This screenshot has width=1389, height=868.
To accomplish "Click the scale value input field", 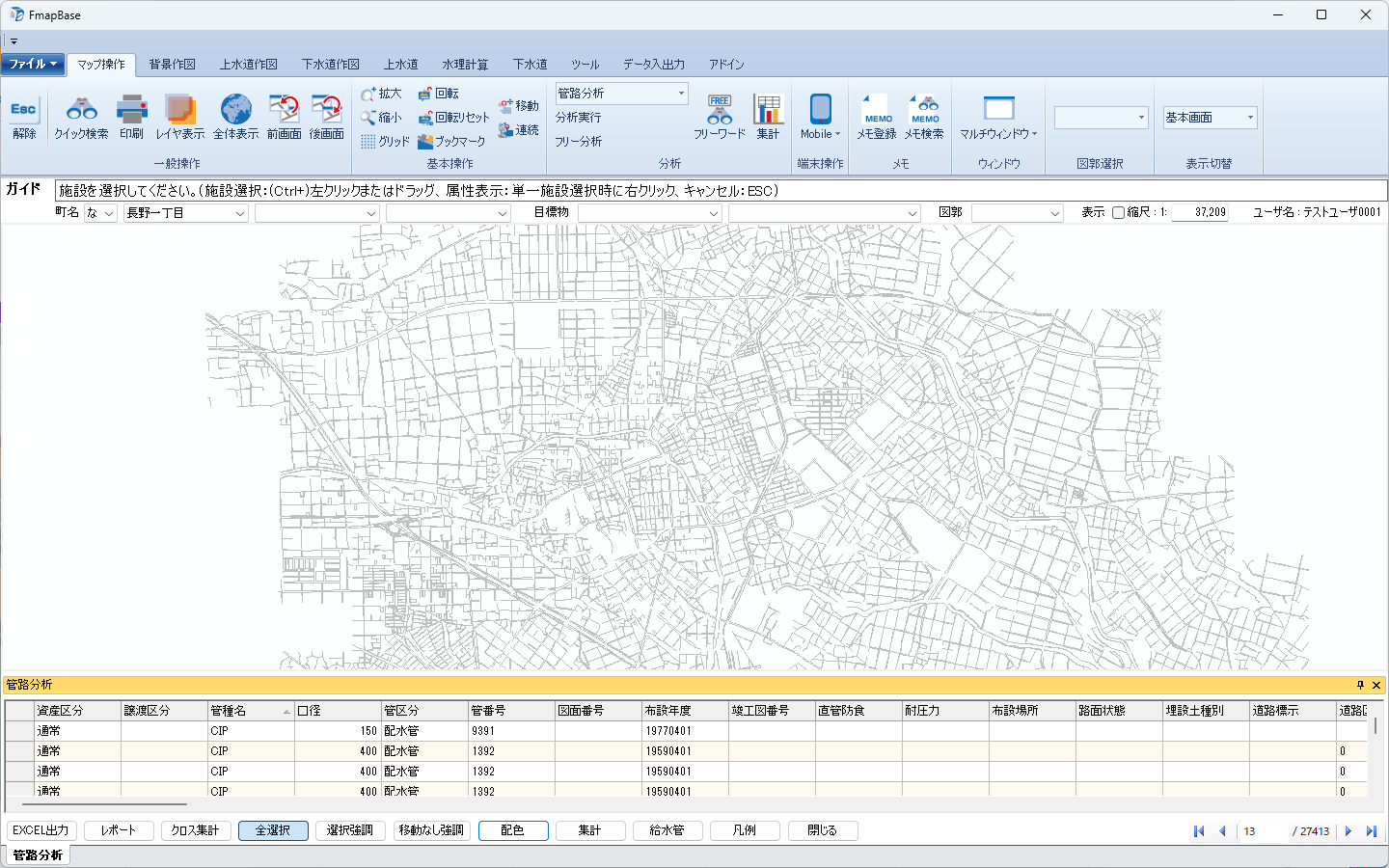I will (x=1200, y=213).
